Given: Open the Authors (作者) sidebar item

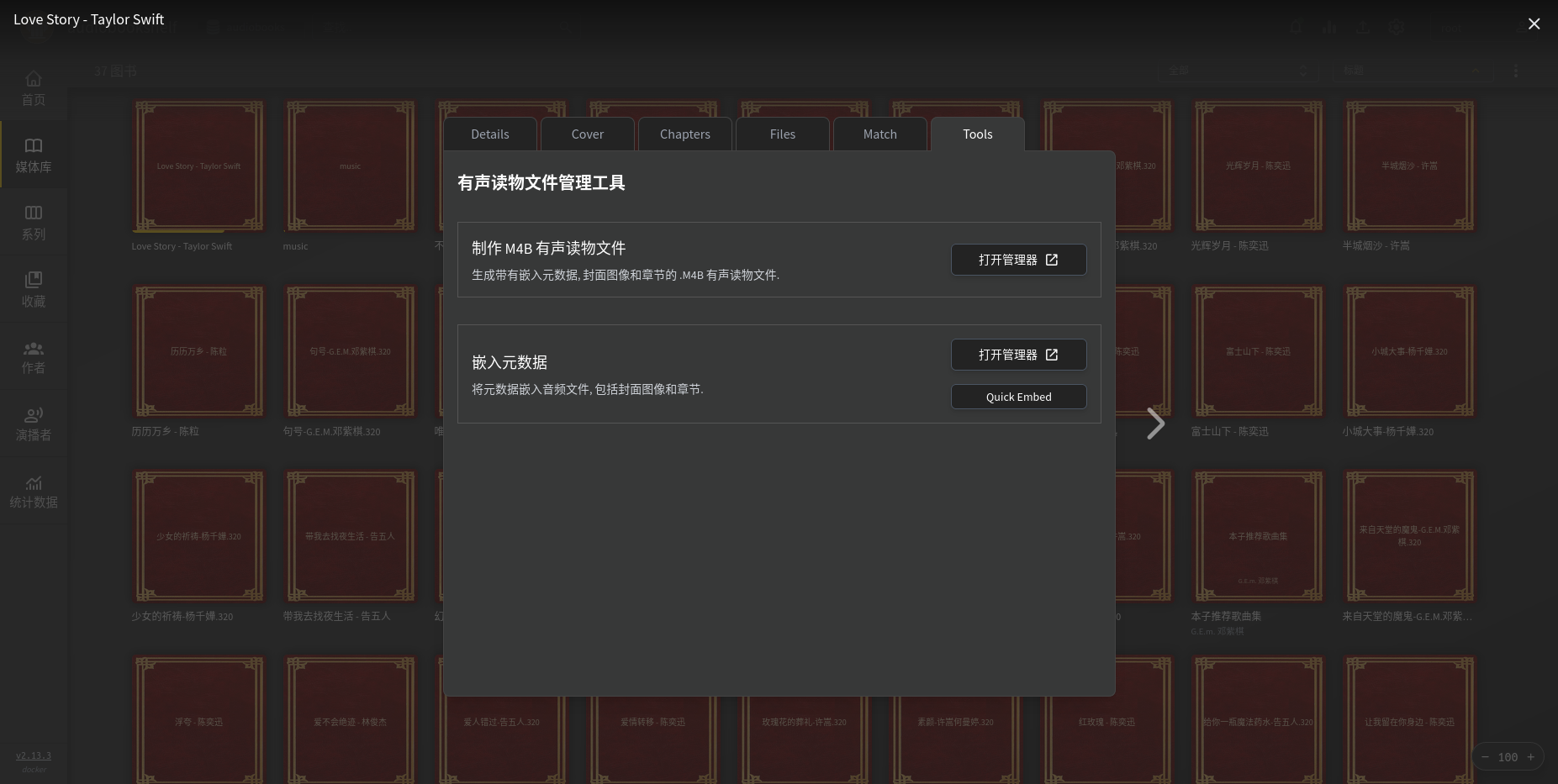Looking at the screenshot, I should pyautogui.click(x=34, y=357).
